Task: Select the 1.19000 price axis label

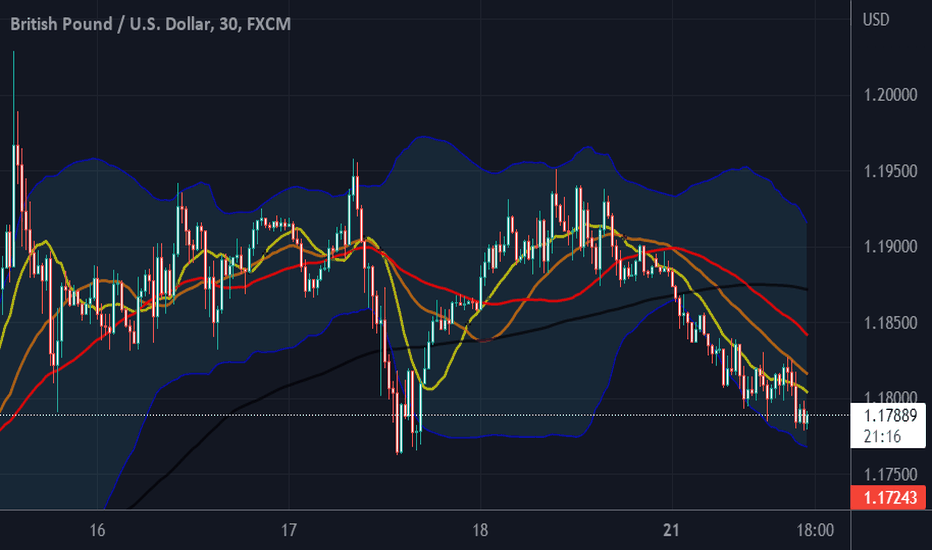Action: tap(890, 247)
